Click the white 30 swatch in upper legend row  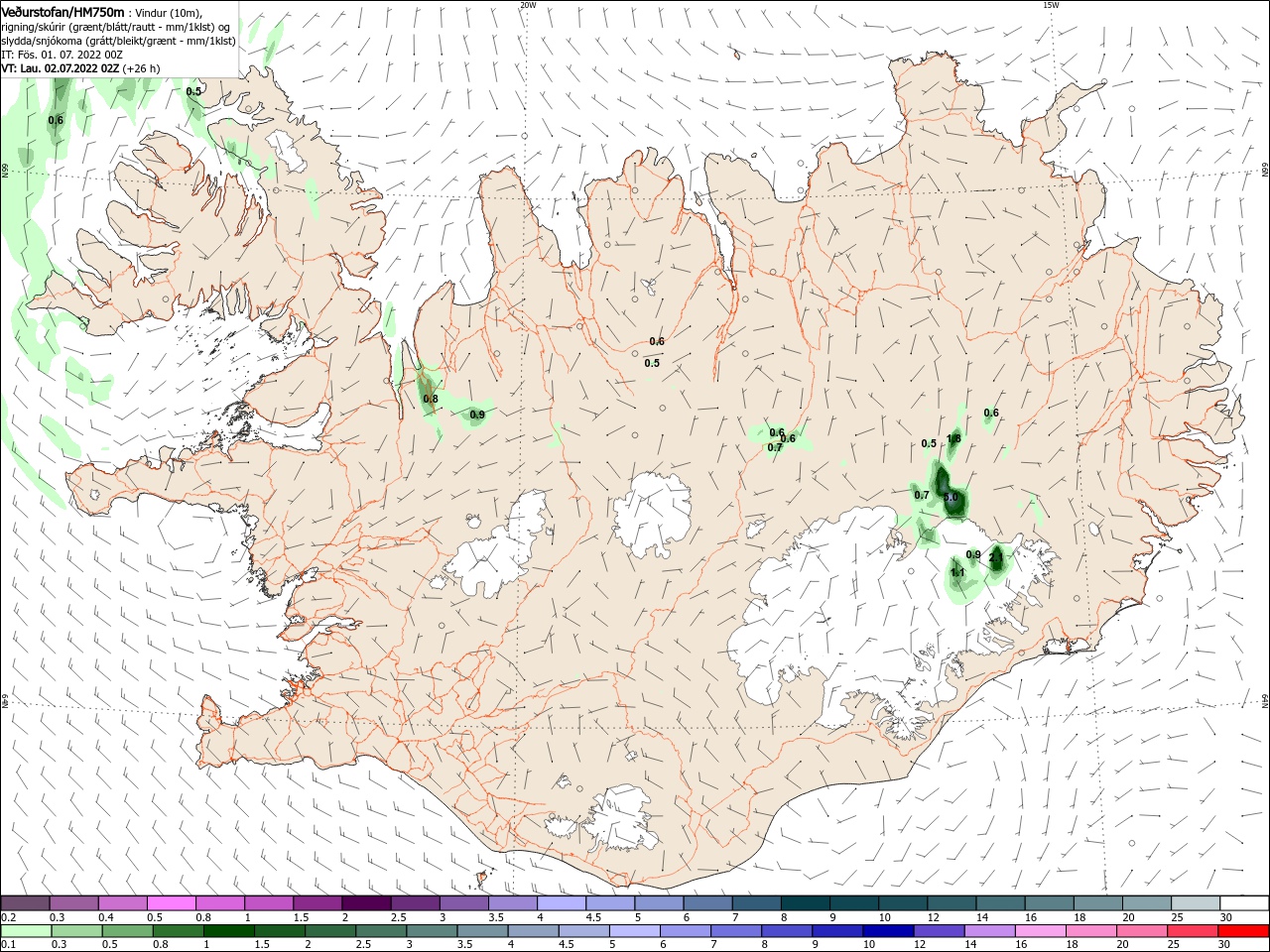tap(1244, 903)
